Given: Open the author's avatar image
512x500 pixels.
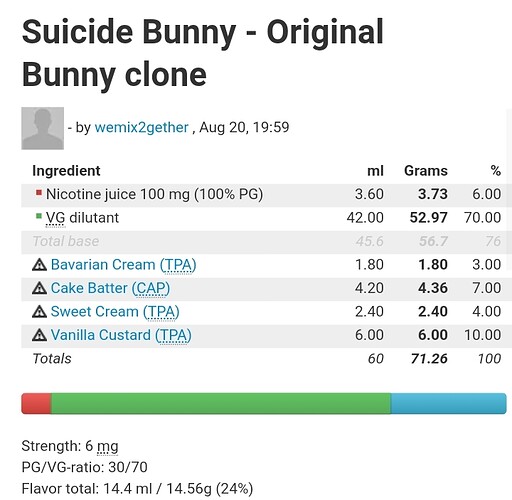Looking at the screenshot, I should click(43, 128).
